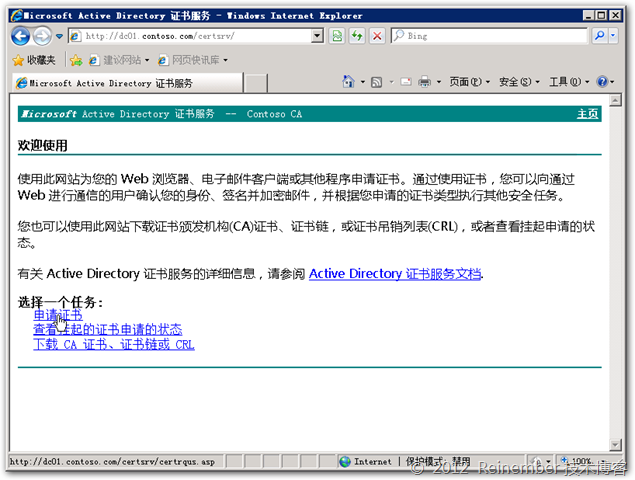Click the status bar URL text
Image resolution: width=635 pixels, height=480 pixels.
[112, 462]
